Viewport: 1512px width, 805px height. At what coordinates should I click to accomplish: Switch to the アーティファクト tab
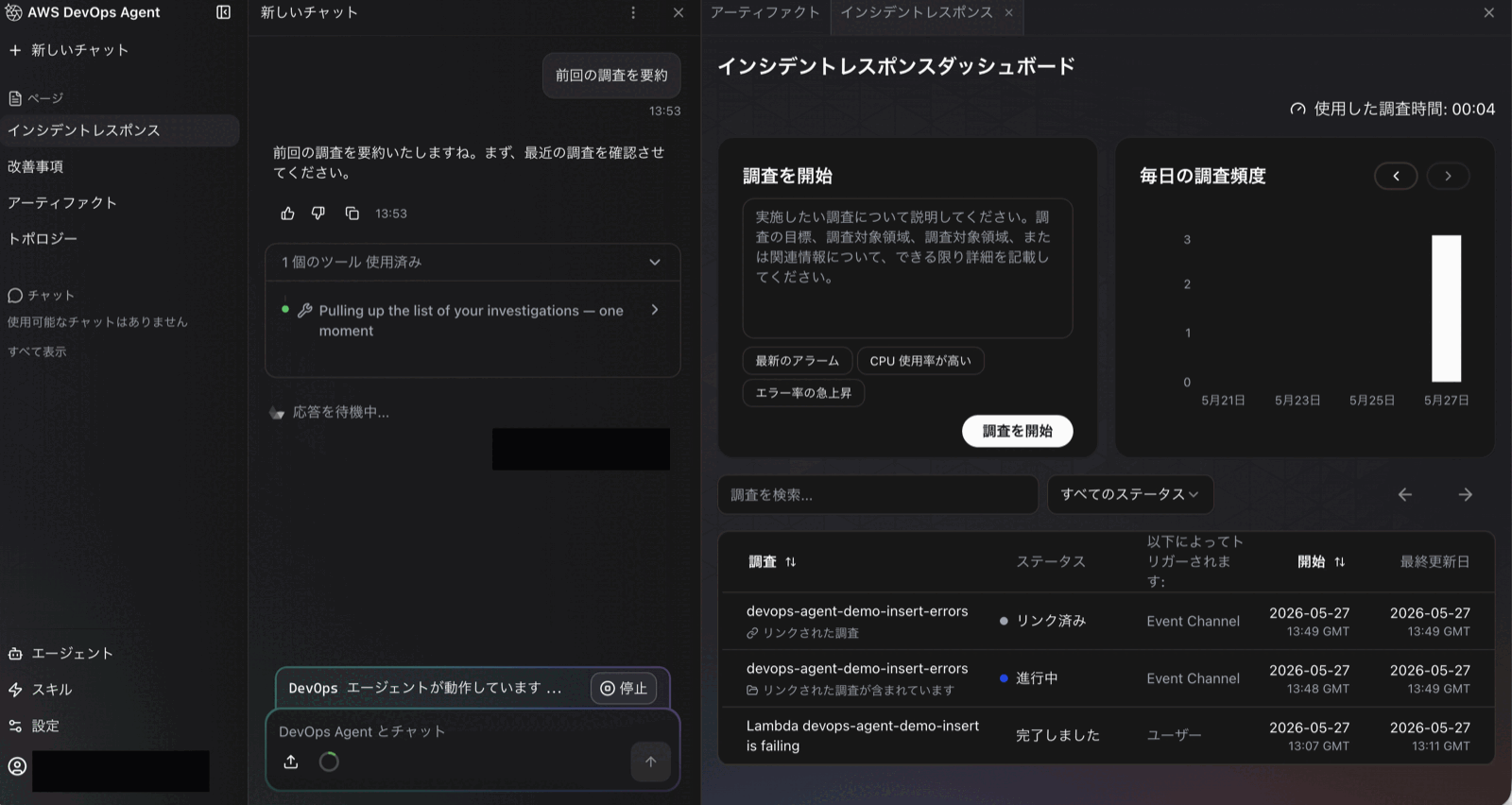[765, 12]
